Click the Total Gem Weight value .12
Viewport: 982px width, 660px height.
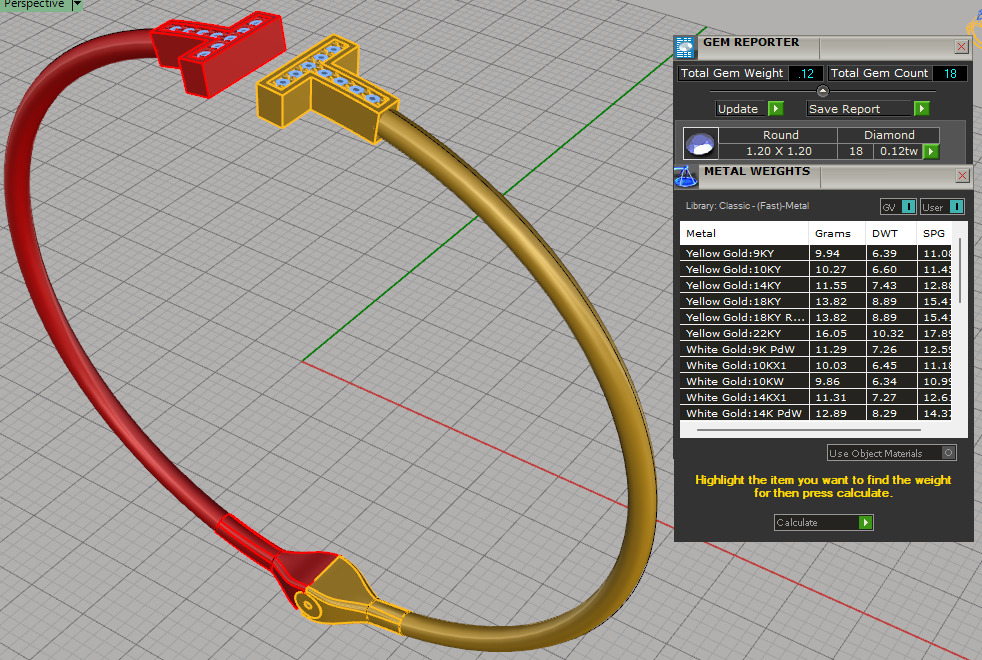pyautogui.click(x=805, y=73)
